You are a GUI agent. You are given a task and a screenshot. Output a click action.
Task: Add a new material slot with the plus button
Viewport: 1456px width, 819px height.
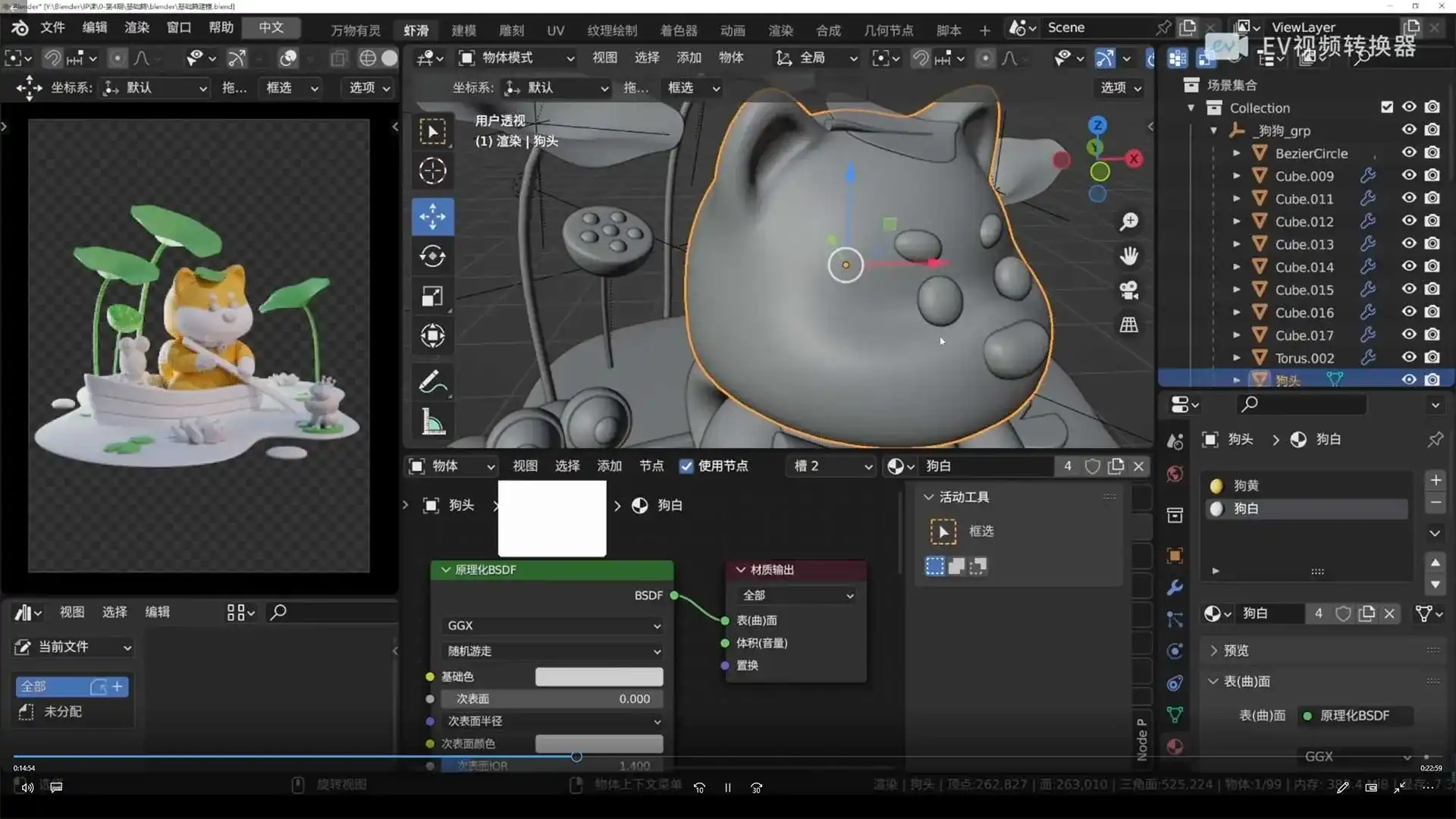tap(1436, 479)
